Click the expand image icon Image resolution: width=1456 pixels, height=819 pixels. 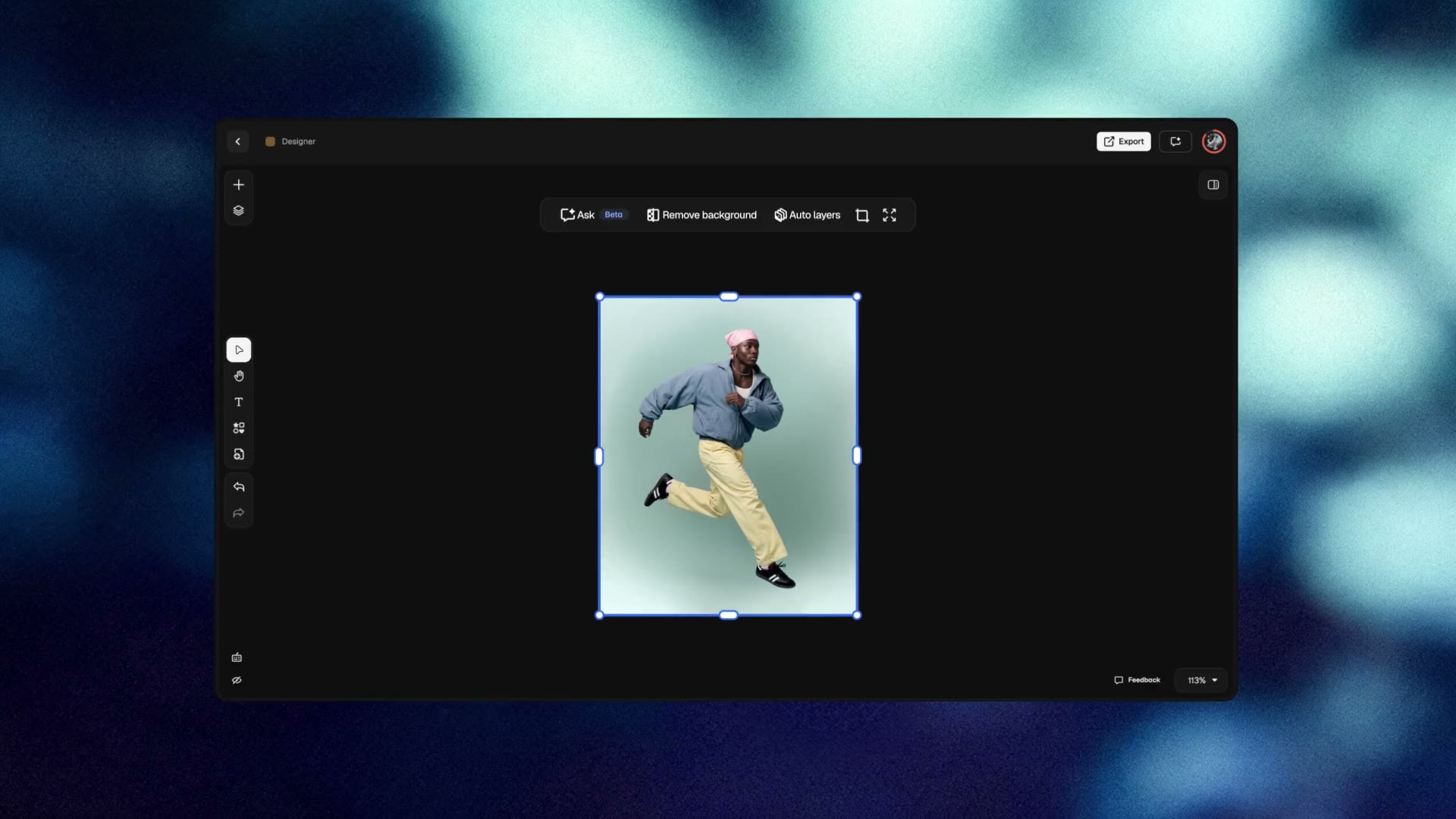pos(890,215)
